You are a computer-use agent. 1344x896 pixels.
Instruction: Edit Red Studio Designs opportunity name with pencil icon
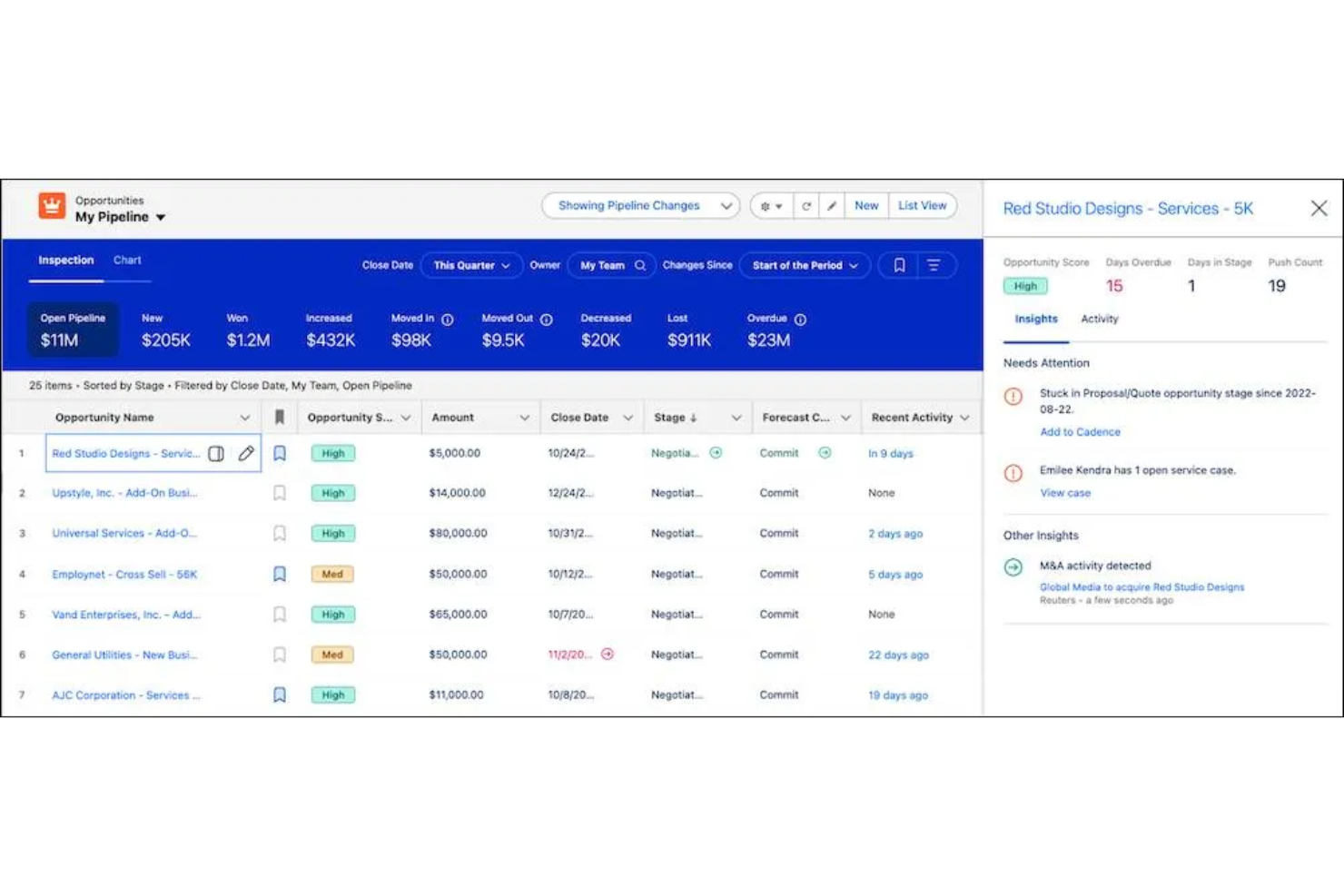pyautogui.click(x=246, y=453)
